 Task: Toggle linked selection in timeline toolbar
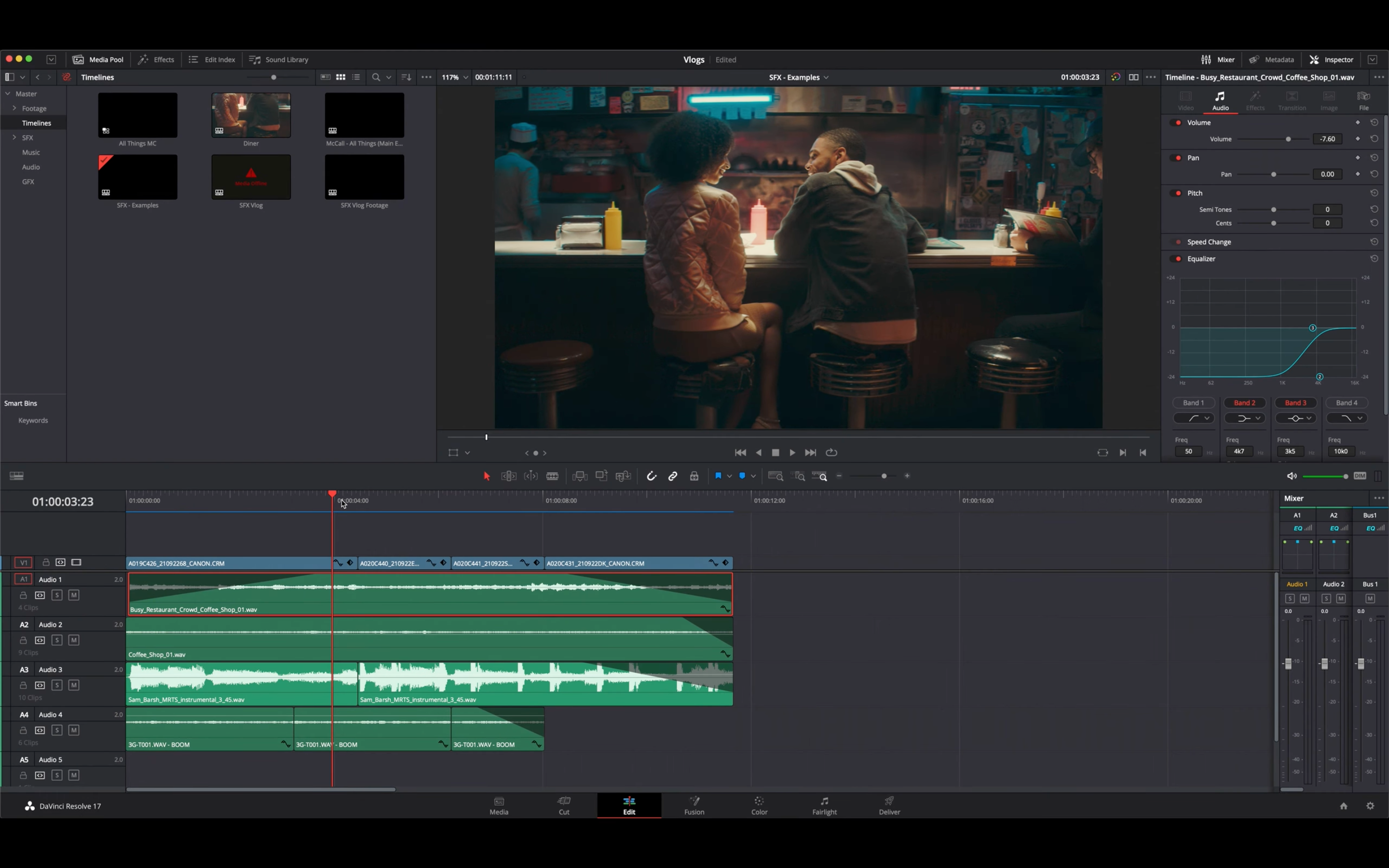pos(673,476)
